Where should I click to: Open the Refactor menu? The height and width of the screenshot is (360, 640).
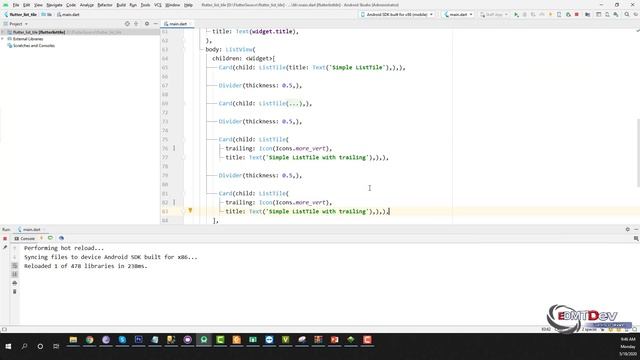[x=105, y=5]
